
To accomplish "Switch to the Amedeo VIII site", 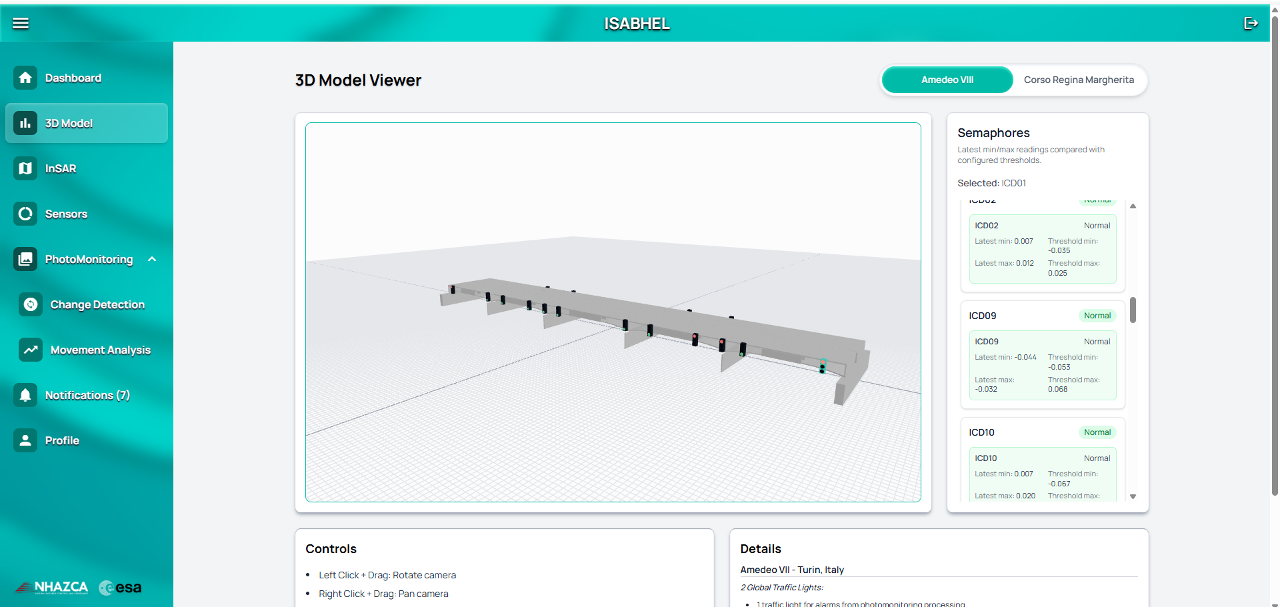I will (x=947, y=80).
